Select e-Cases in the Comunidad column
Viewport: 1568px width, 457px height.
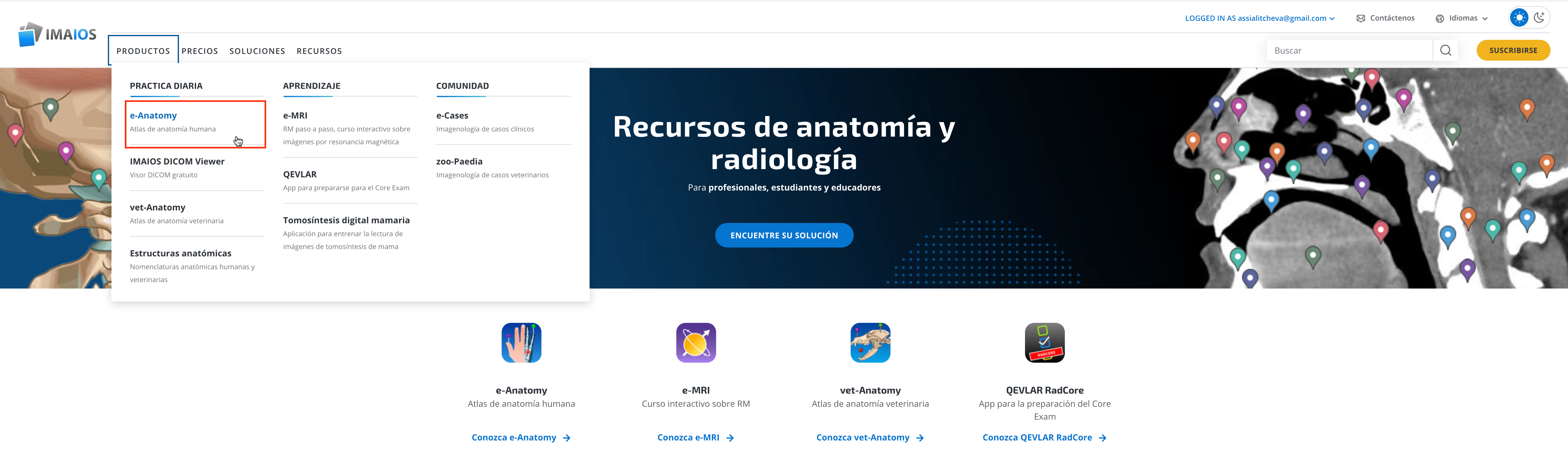503,121
